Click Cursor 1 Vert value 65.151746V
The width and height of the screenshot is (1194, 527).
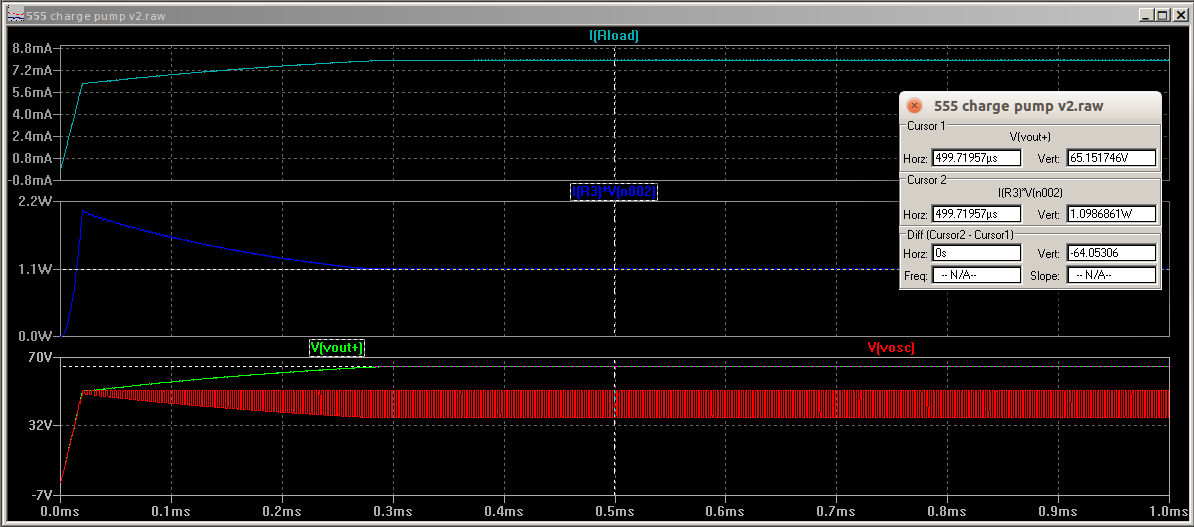[x=1112, y=158]
